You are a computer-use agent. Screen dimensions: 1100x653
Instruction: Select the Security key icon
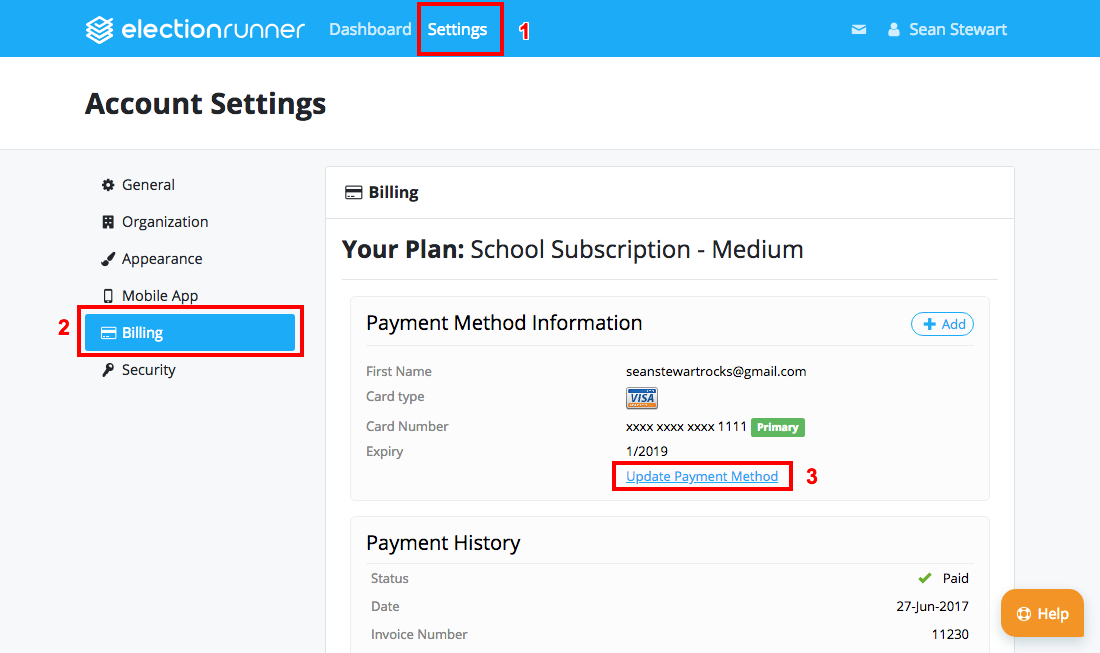click(107, 369)
